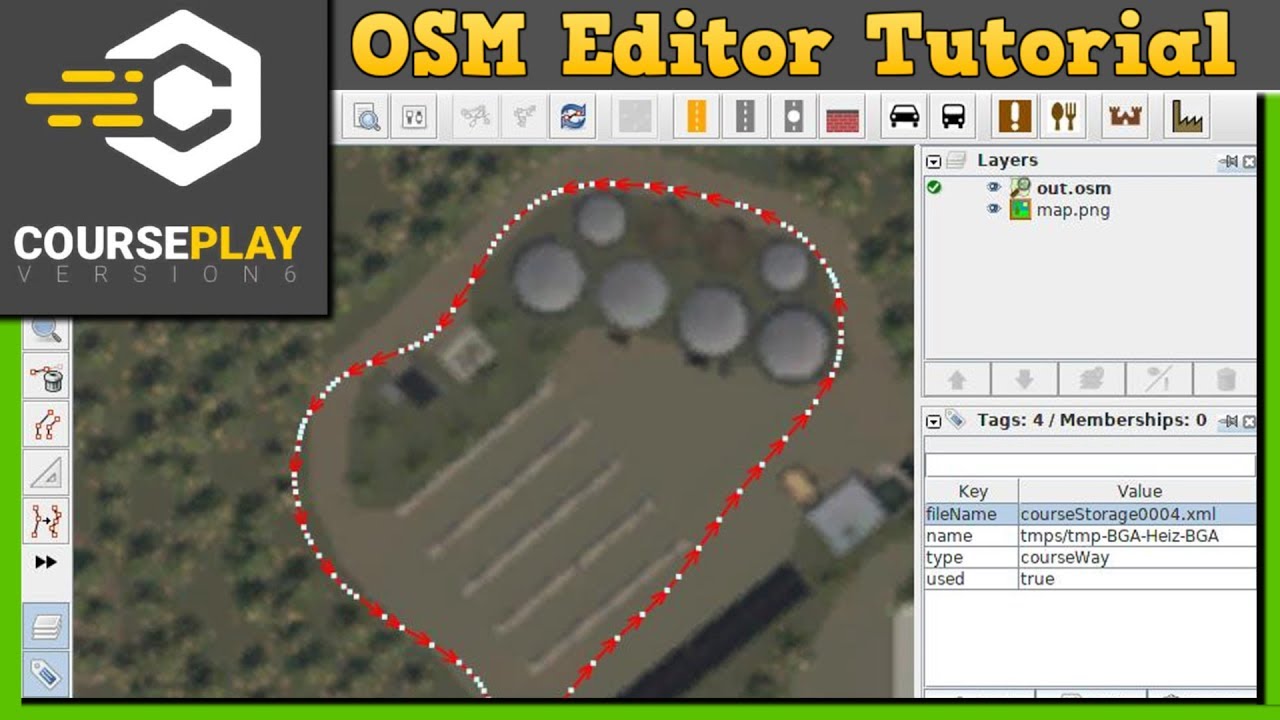Select the bus preset icon

953,117
